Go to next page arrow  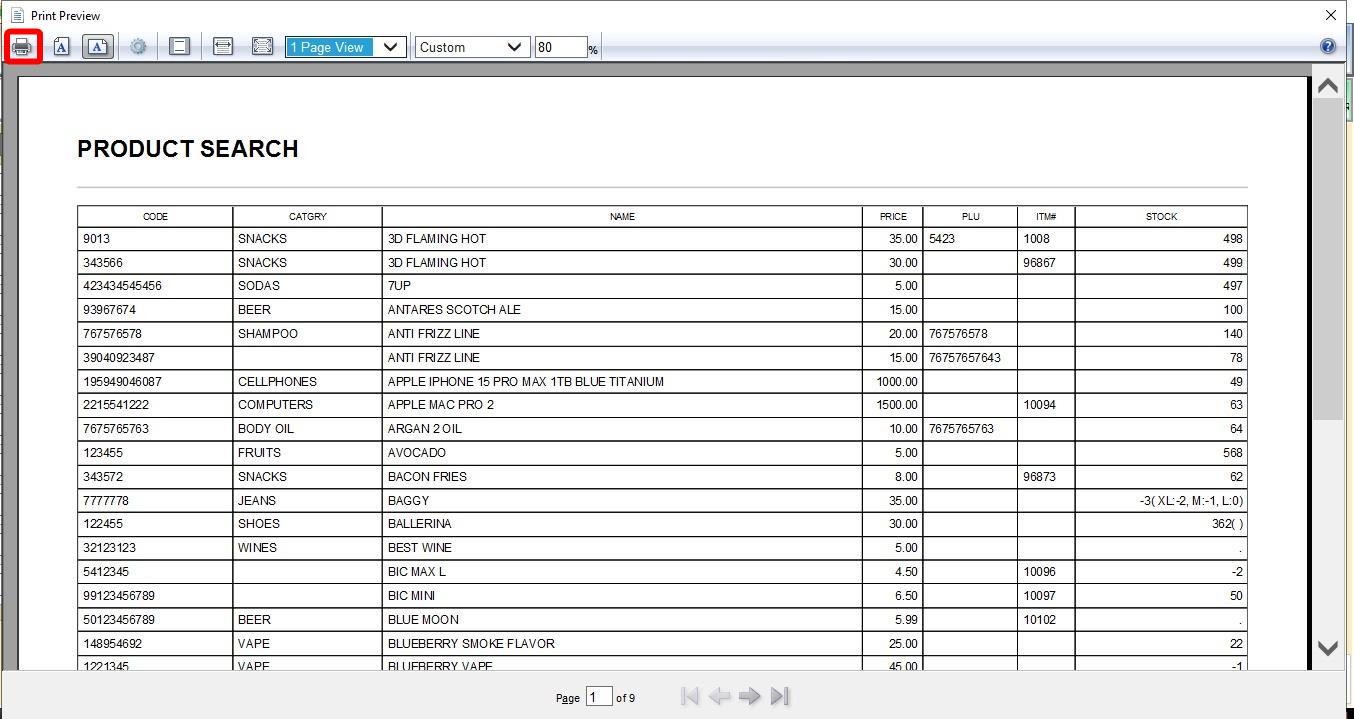coord(749,696)
